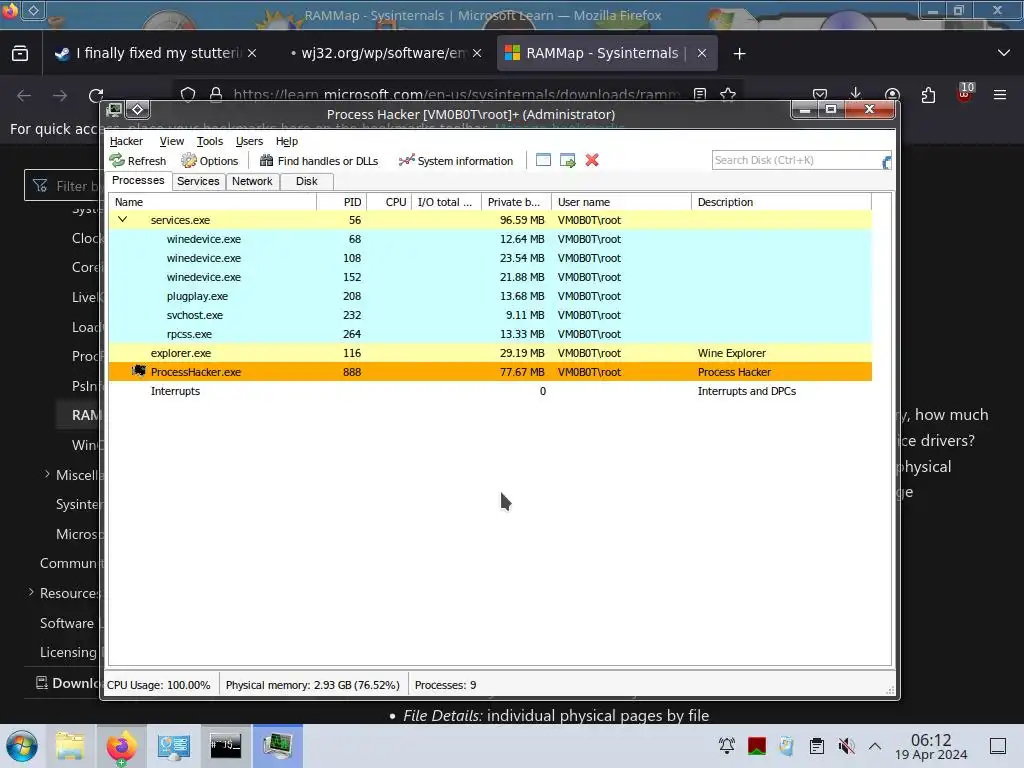Open System information graph button
This screenshot has width=1024, height=768.
456,161
